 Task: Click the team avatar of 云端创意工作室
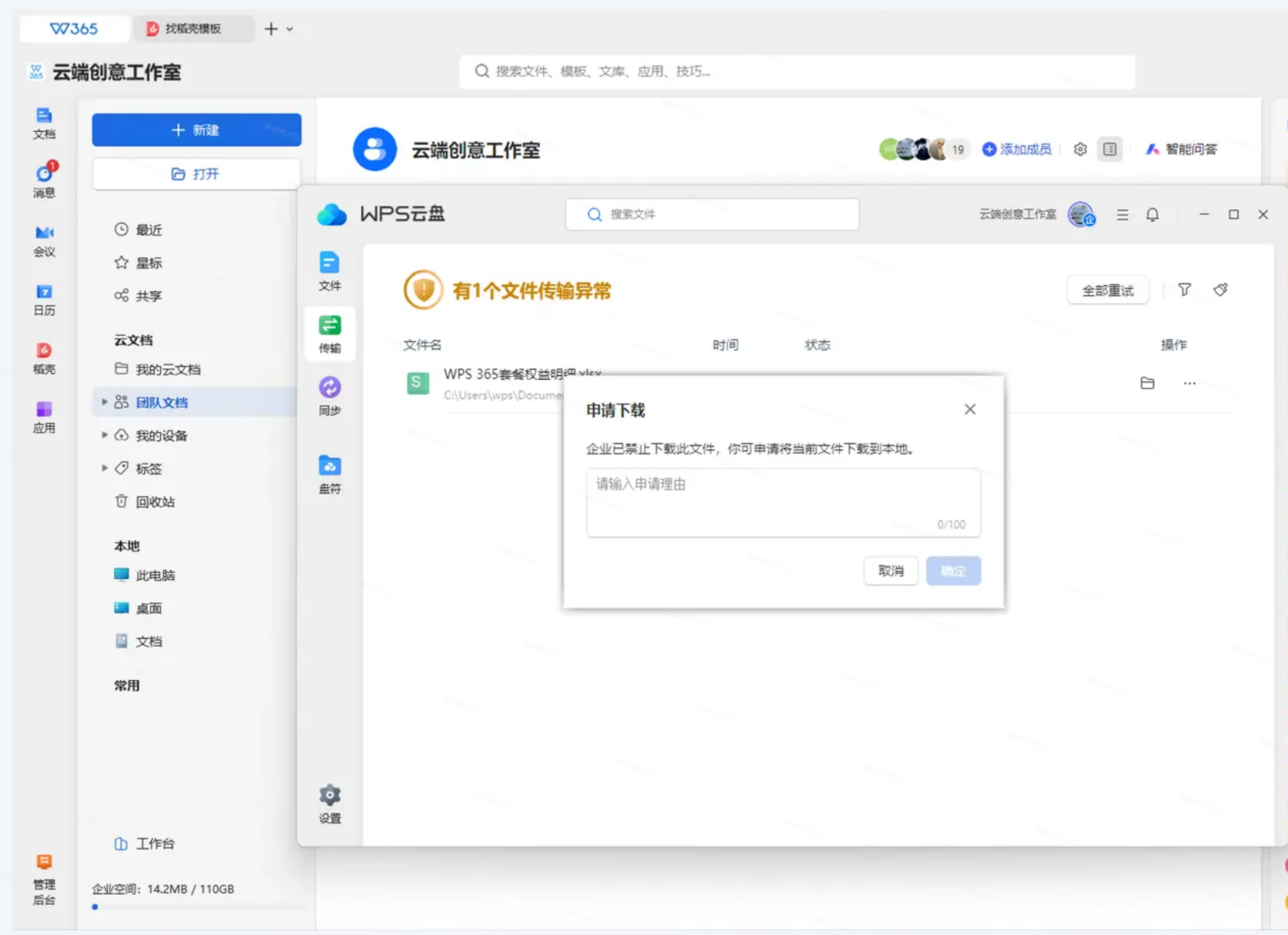pyautogui.click(x=375, y=149)
